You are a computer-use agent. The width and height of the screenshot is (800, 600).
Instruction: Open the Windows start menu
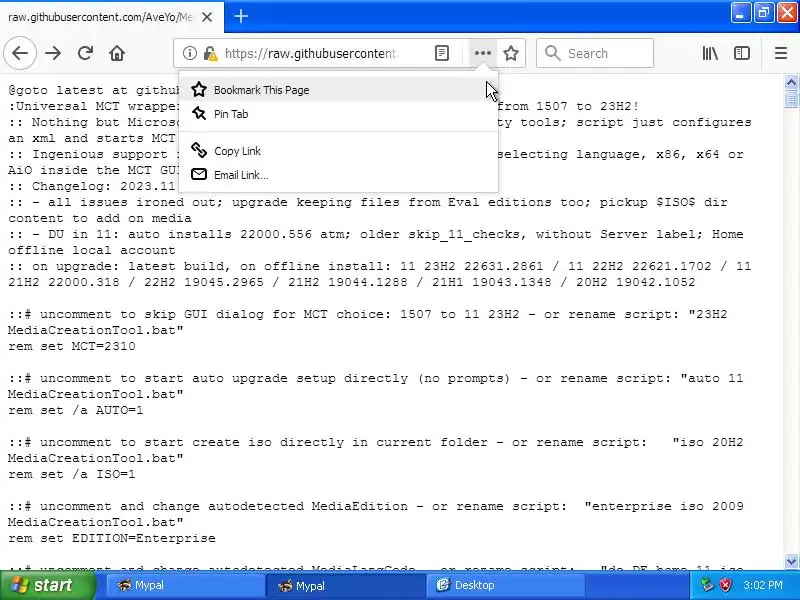[47, 585]
